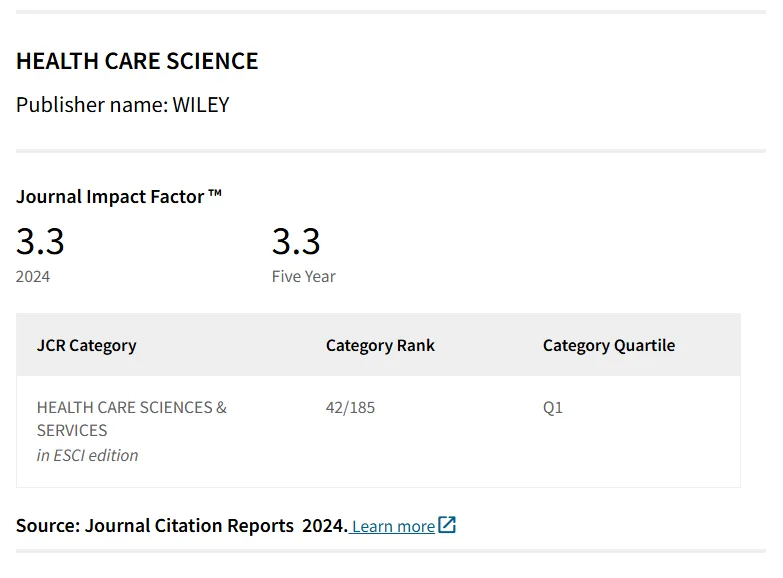Click Source: Journal Citation Reports 2024 text
Viewport: 783px width, 578px height.
(x=182, y=526)
